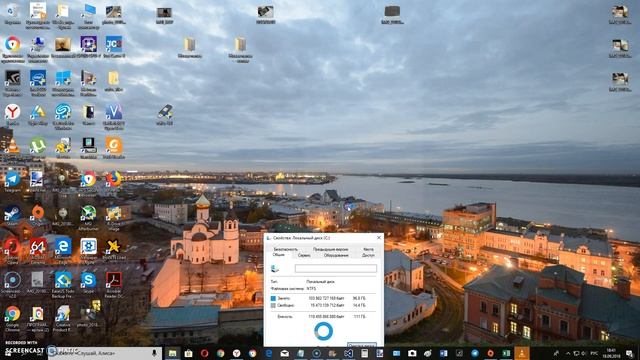This screenshot has width=640, height=360.
Task: Switch to the Предыдущие версии tab
Action: coord(330,249)
